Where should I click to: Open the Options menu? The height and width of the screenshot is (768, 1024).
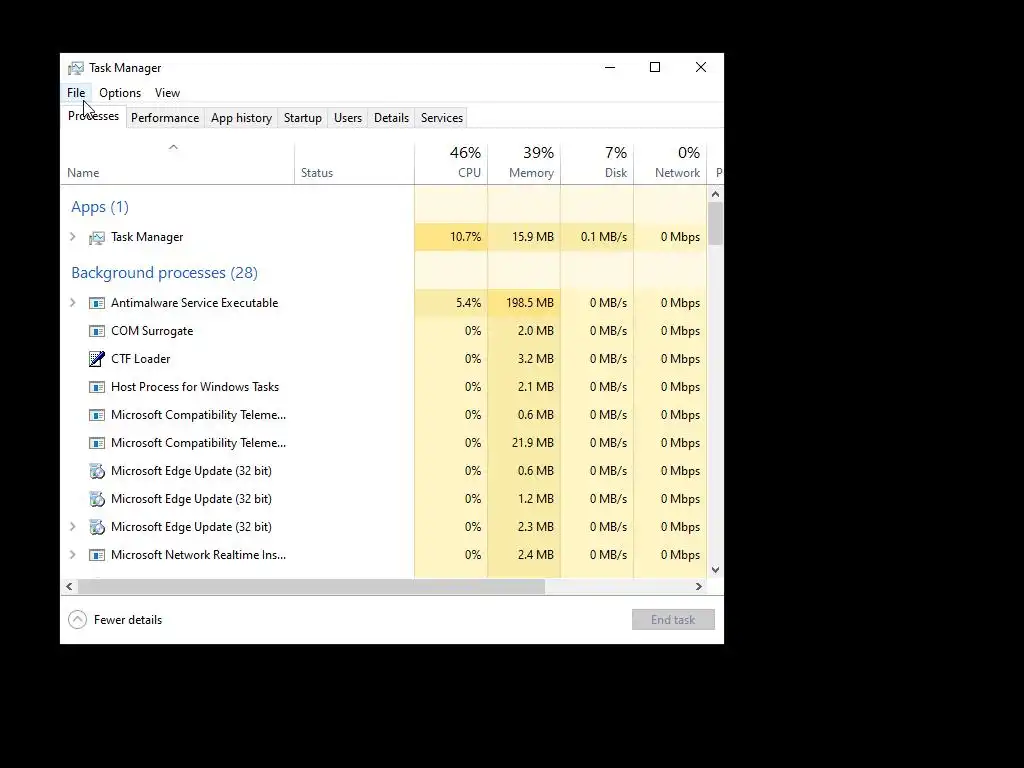tap(120, 93)
